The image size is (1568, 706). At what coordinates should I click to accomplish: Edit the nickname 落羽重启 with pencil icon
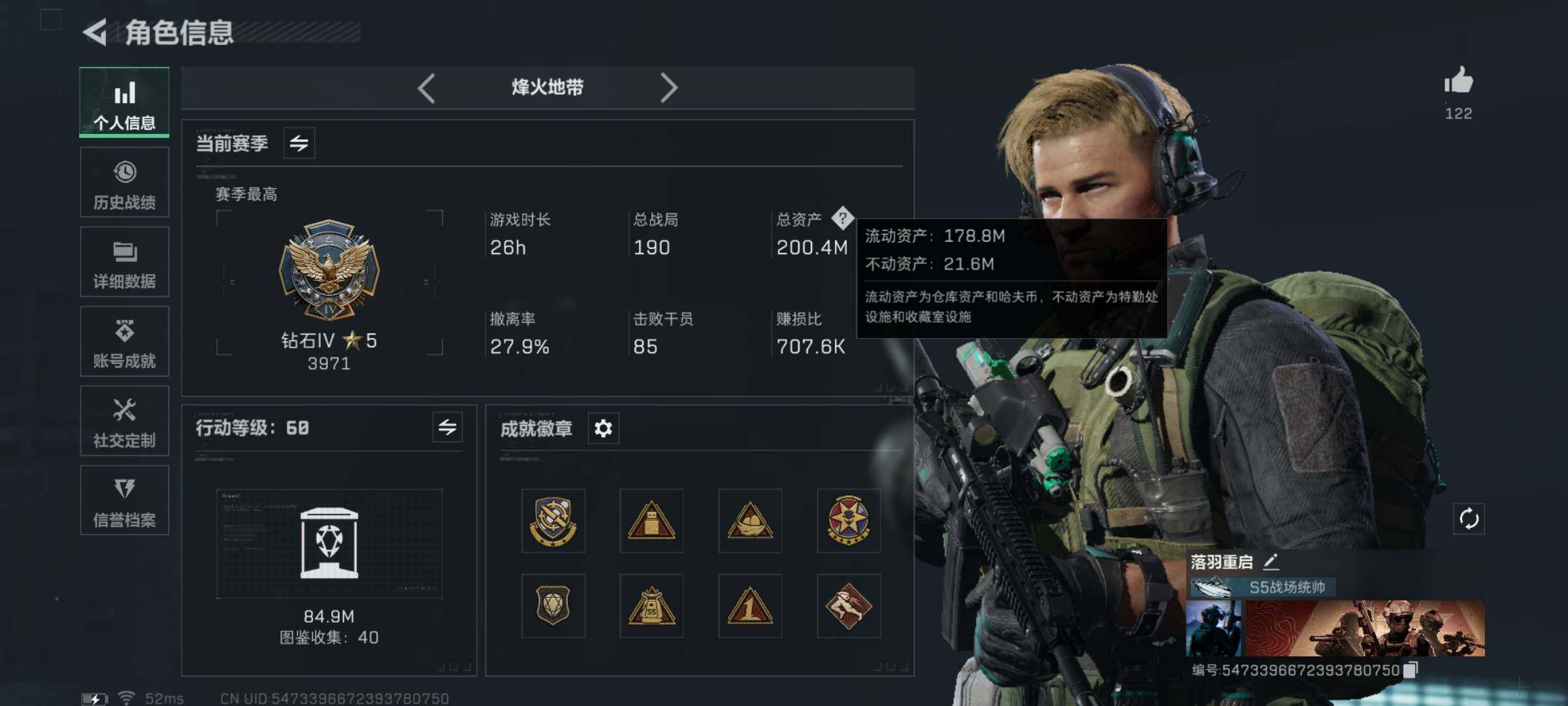[1271, 562]
